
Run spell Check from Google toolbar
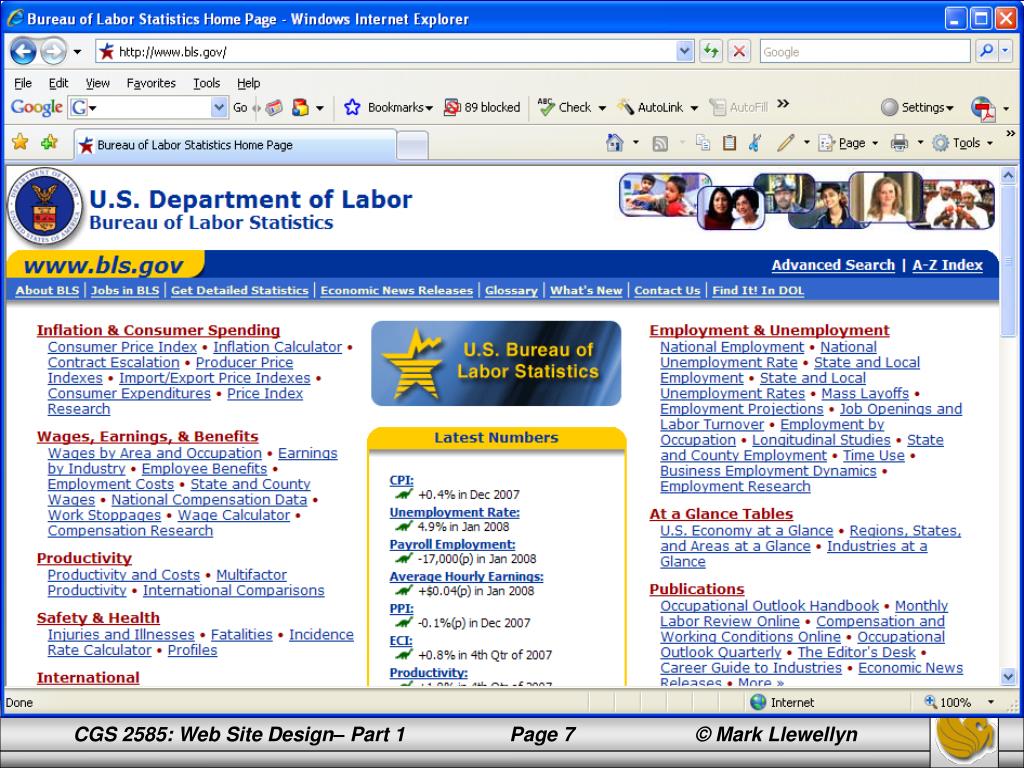point(565,107)
